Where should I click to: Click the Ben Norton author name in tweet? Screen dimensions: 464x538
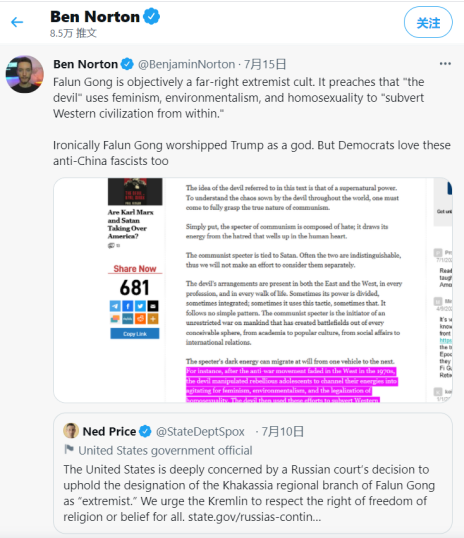tap(85, 64)
